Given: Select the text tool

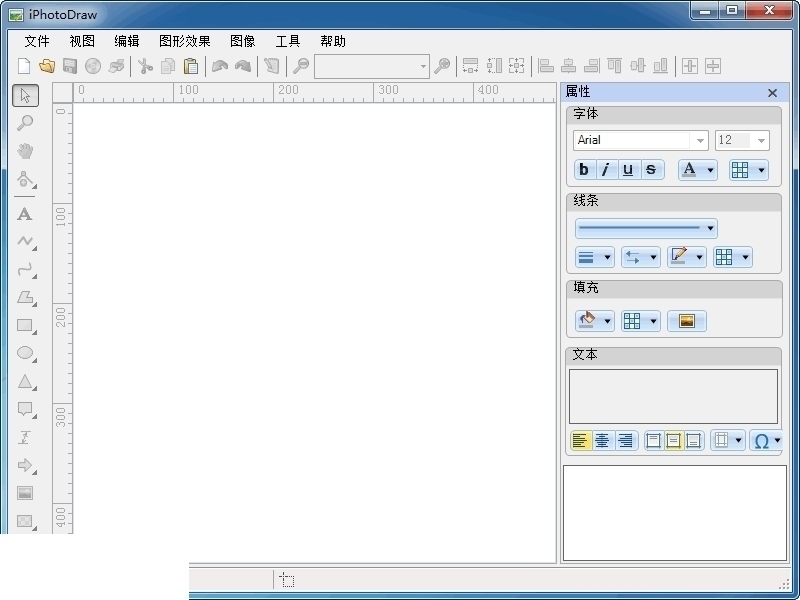Looking at the screenshot, I should [x=26, y=214].
